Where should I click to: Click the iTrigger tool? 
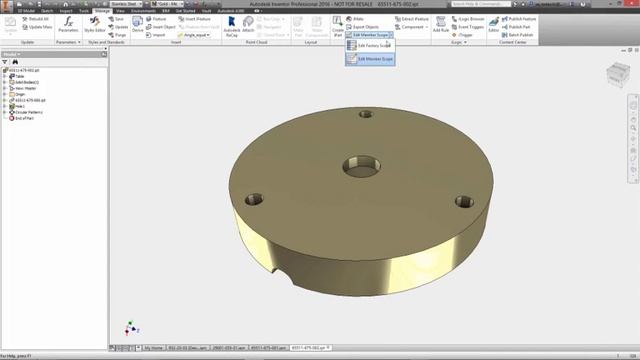point(462,35)
